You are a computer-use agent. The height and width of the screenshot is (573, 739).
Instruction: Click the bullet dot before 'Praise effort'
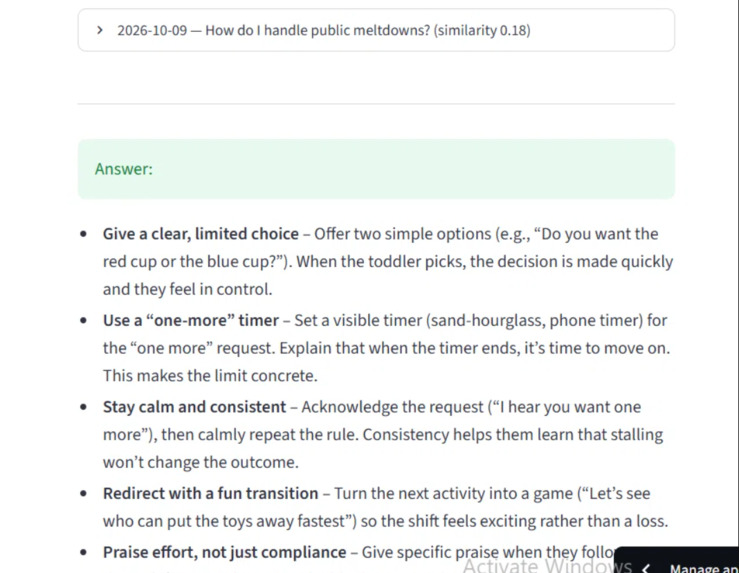[x=84, y=552]
